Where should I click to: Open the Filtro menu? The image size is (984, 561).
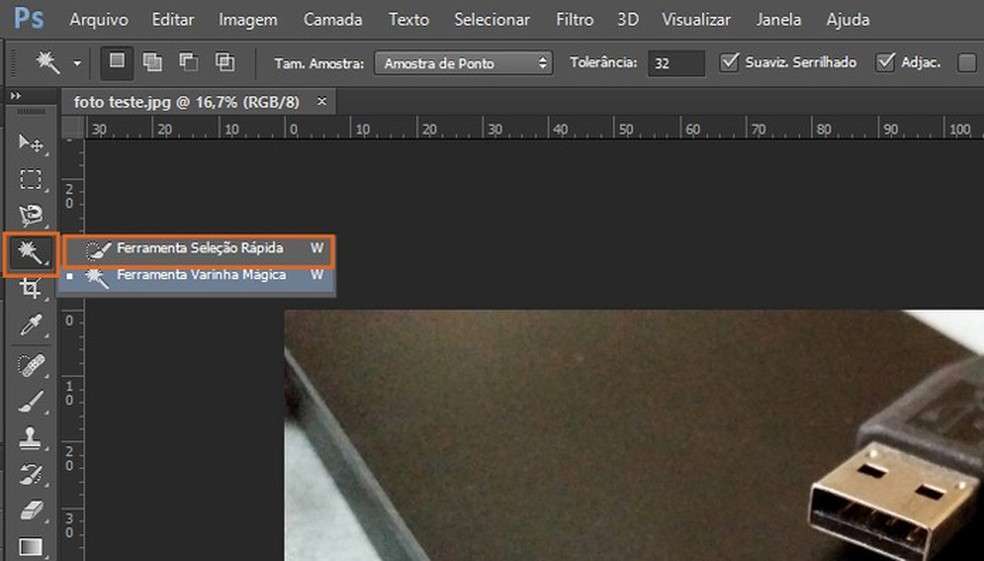[574, 20]
